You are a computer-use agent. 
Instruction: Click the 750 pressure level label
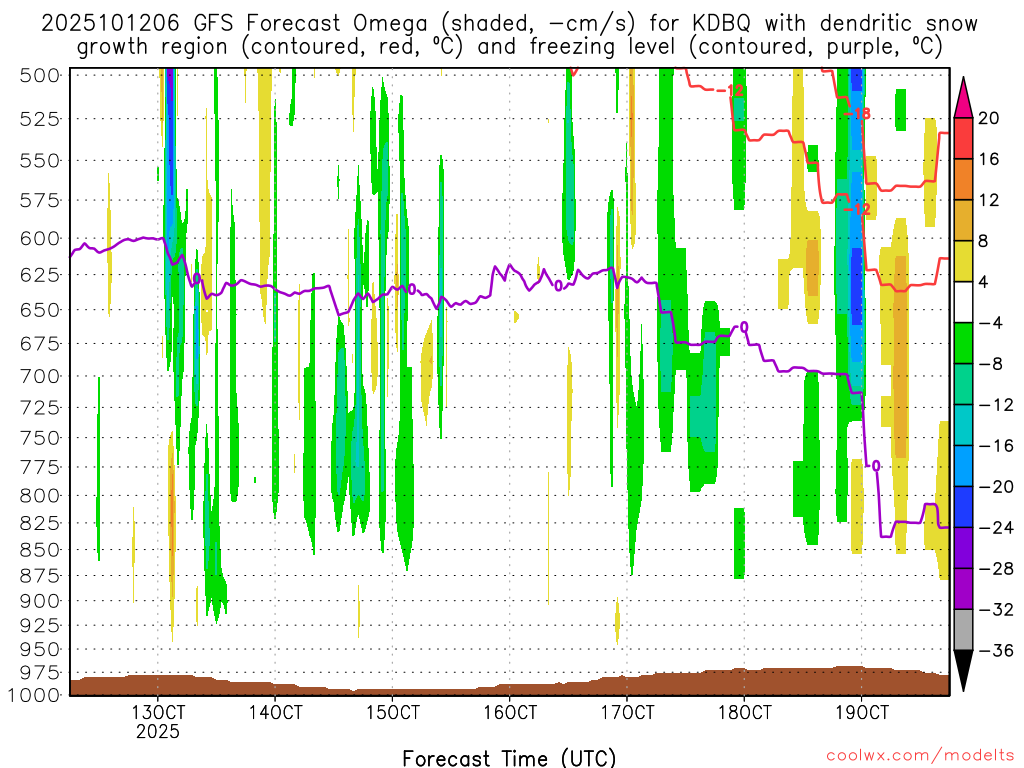pos(40,438)
